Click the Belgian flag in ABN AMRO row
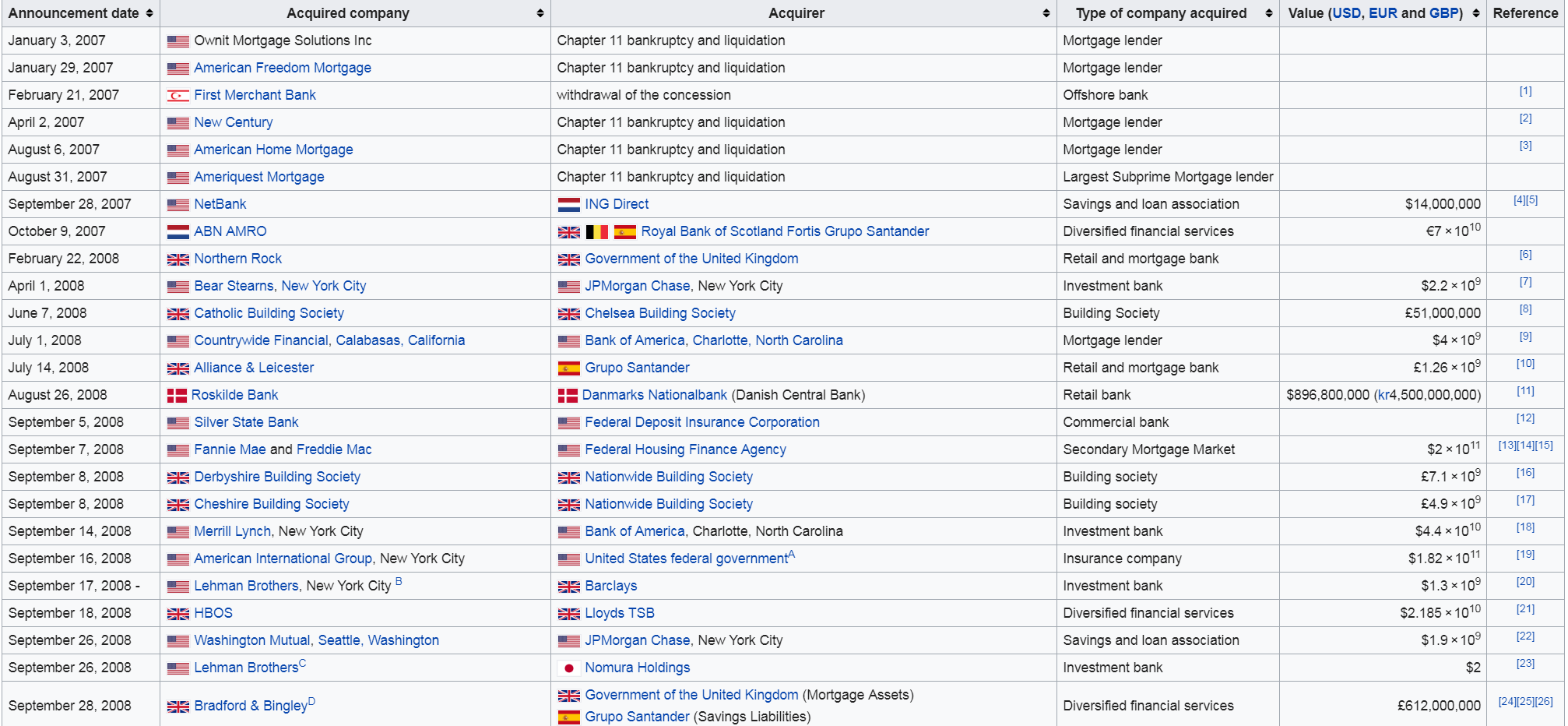Viewport: 1568px width, 726px height. point(597,232)
